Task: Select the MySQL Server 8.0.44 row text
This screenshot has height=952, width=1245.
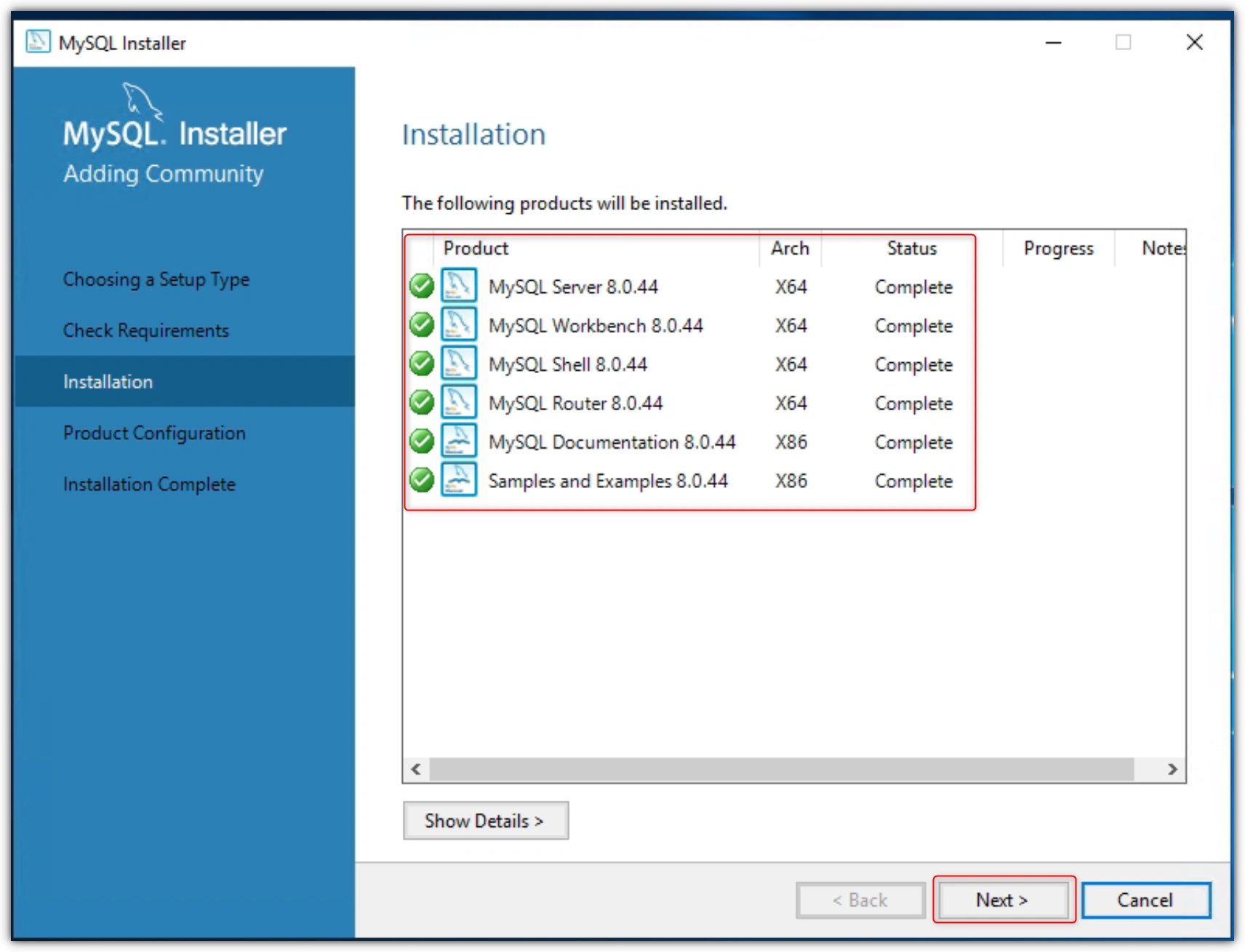Action: (573, 287)
